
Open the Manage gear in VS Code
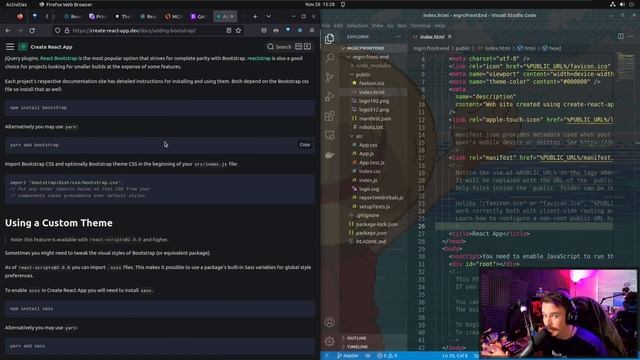pyautogui.click(x=329, y=341)
